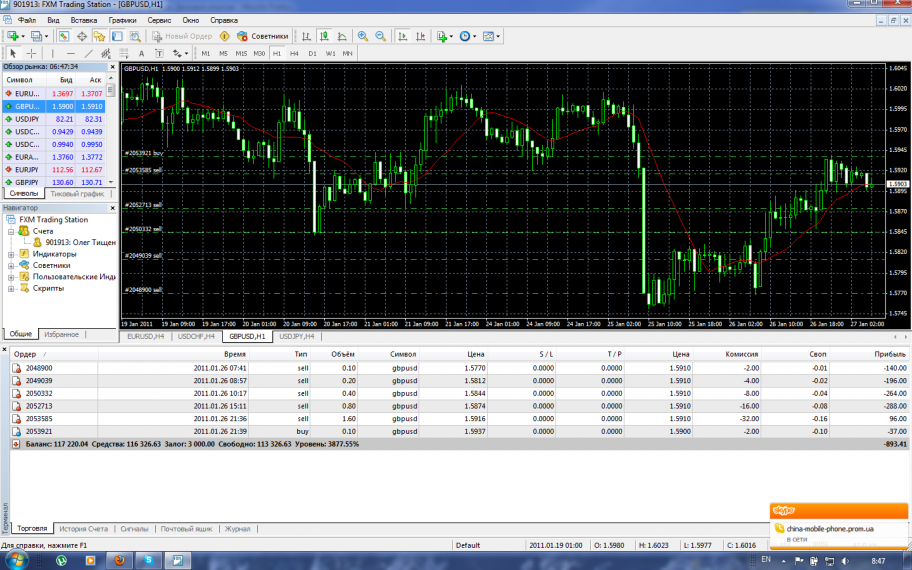The width and height of the screenshot is (912, 570).
Task: Select the text A drawing tool
Action: (141, 53)
